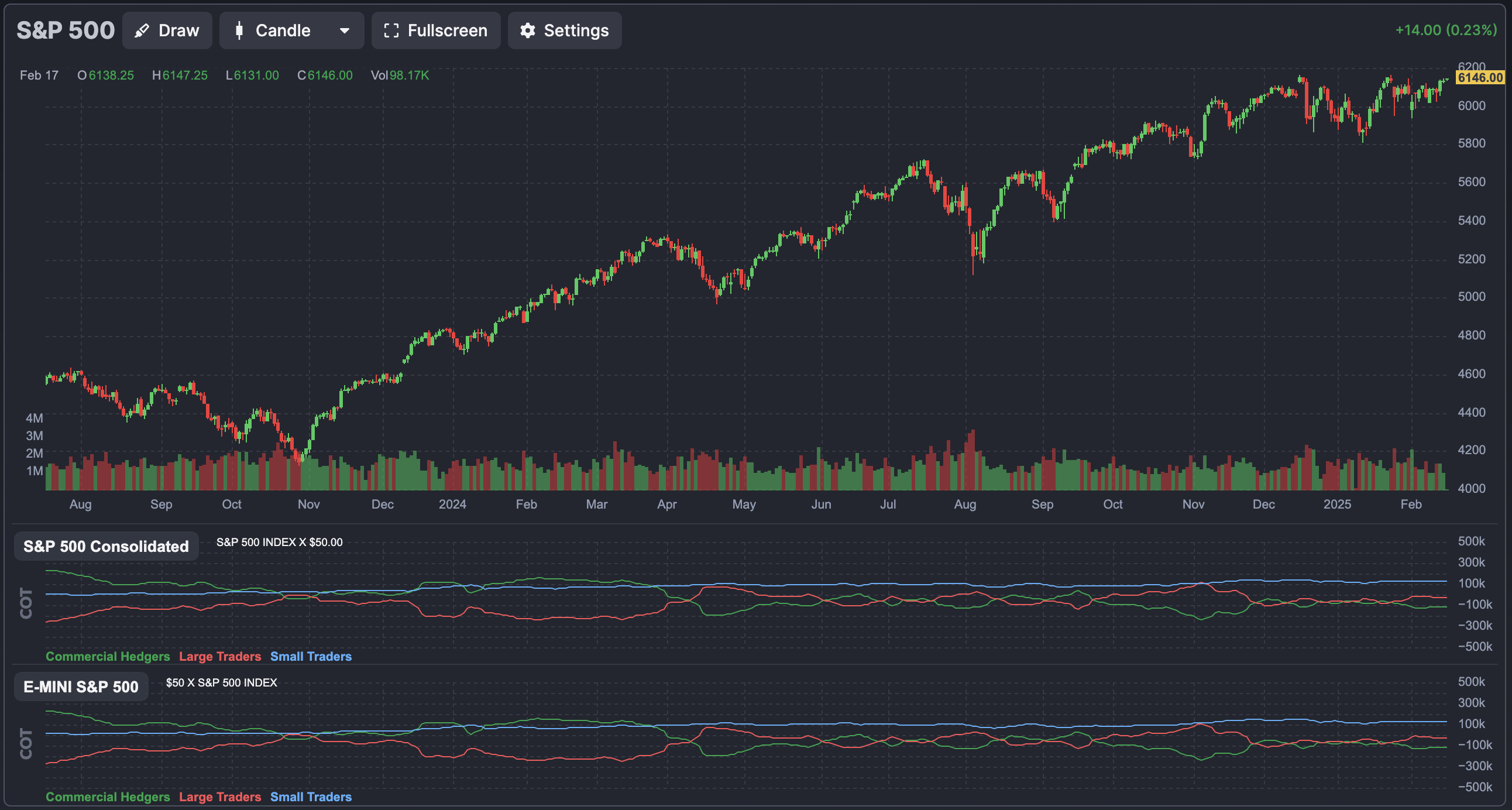The image size is (1512, 810).
Task: Click the candlestick chart type icon
Action: click(x=239, y=30)
